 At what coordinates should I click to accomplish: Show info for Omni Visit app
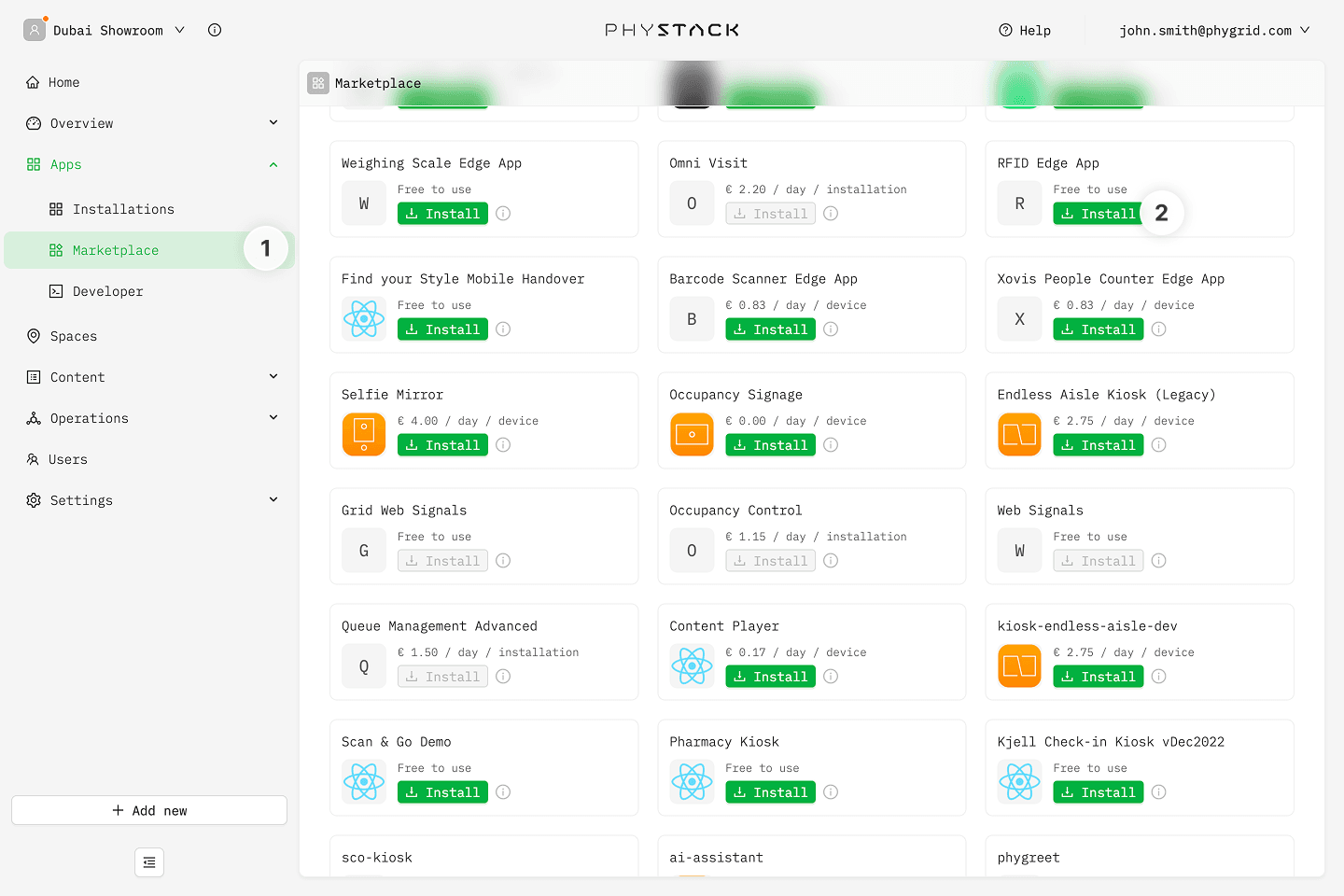pyautogui.click(x=831, y=214)
